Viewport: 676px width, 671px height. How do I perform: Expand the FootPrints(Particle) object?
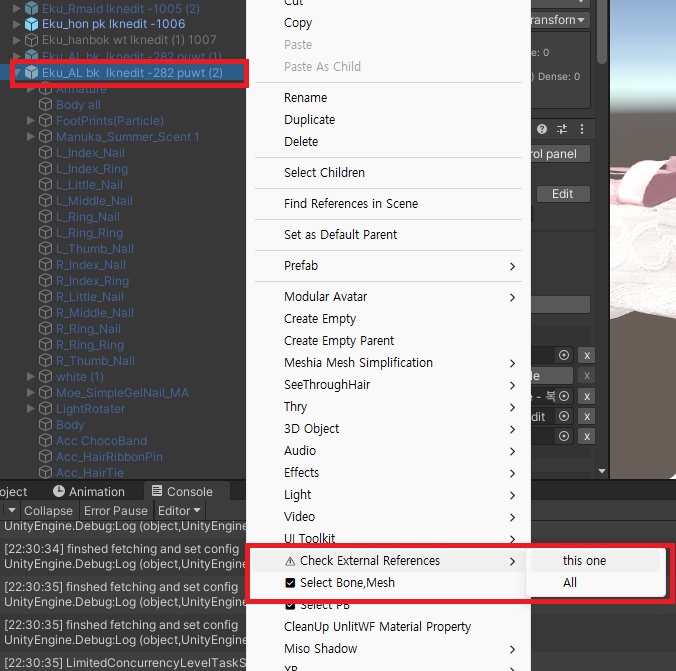(31, 120)
